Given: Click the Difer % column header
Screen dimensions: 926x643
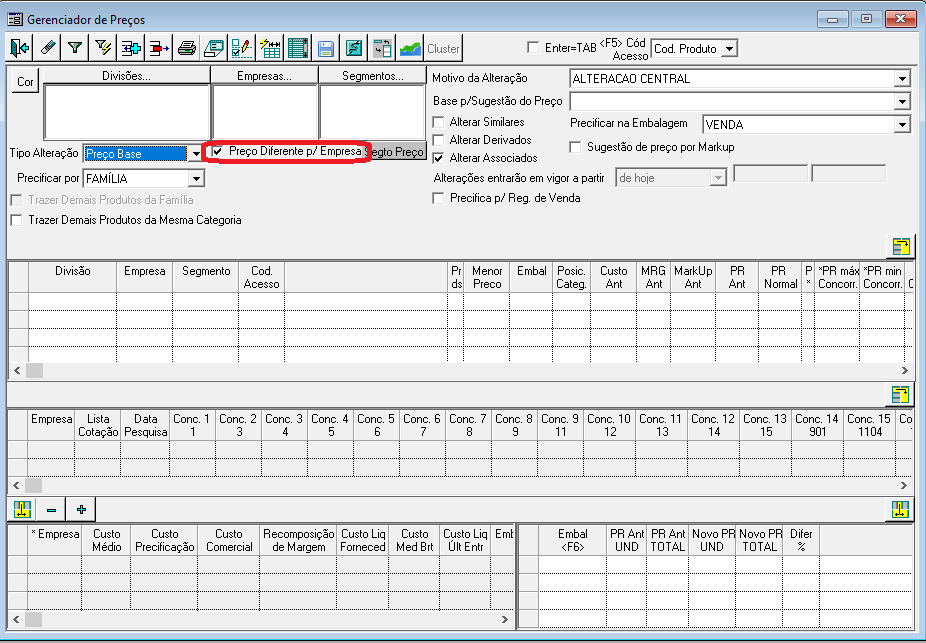Looking at the screenshot, I should [x=801, y=540].
